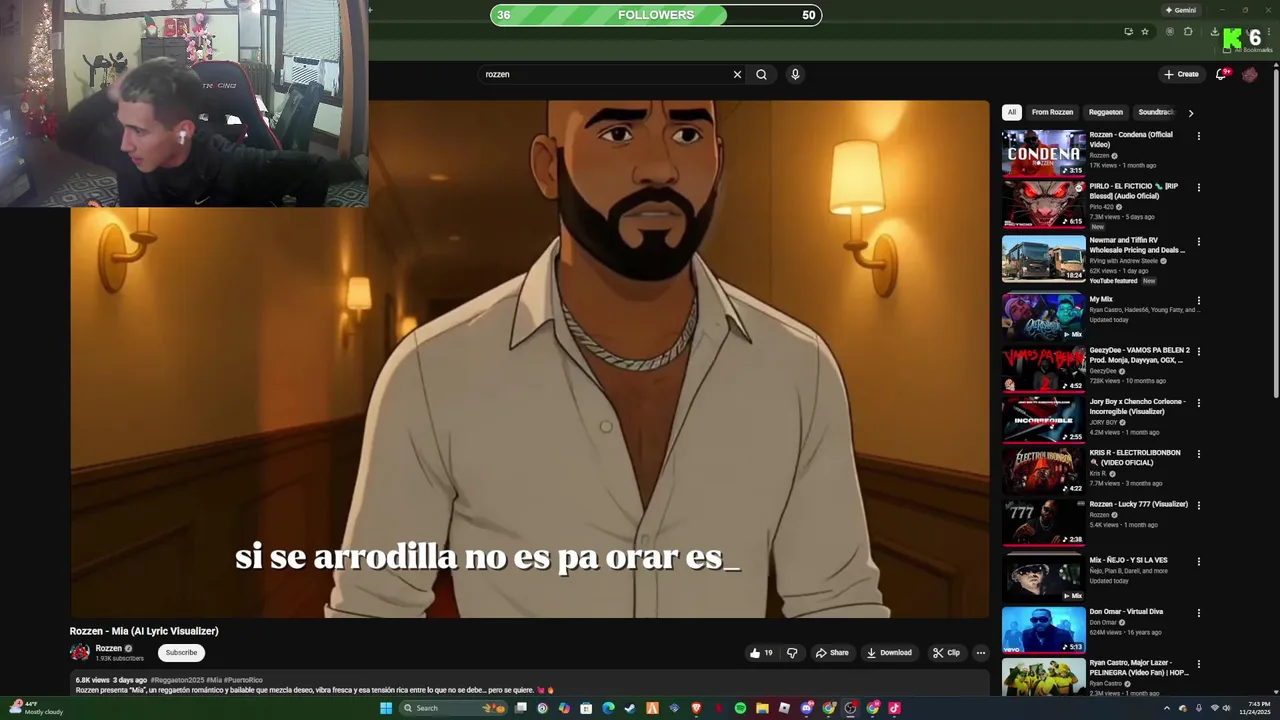Open the YouTube Create button

(1181, 74)
